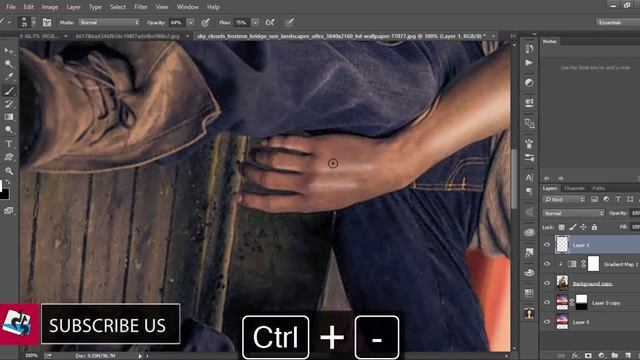Add layer style fx icon
640x360 pixels.
coord(575,356)
